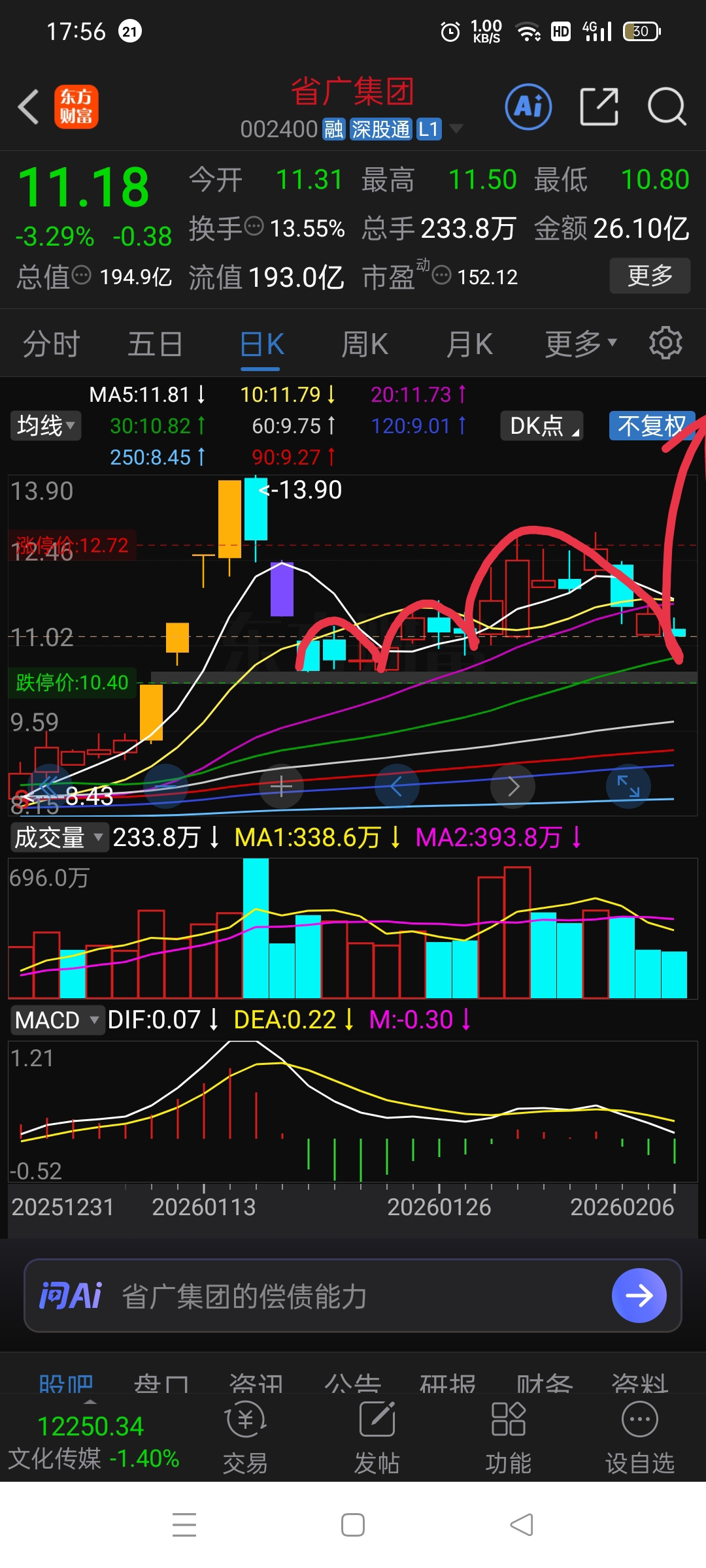Open the 功能 functions icon

coord(508,1438)
